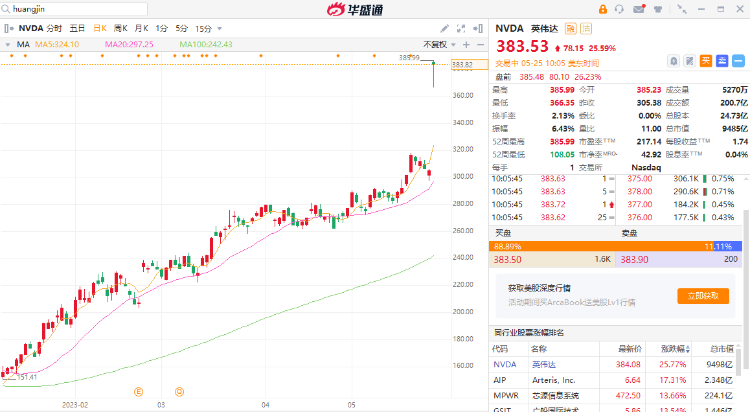Click the 52周最高 385.99 value
Image resolution: width=750 pixels, height=412 pixels.
tap(562, 142)
